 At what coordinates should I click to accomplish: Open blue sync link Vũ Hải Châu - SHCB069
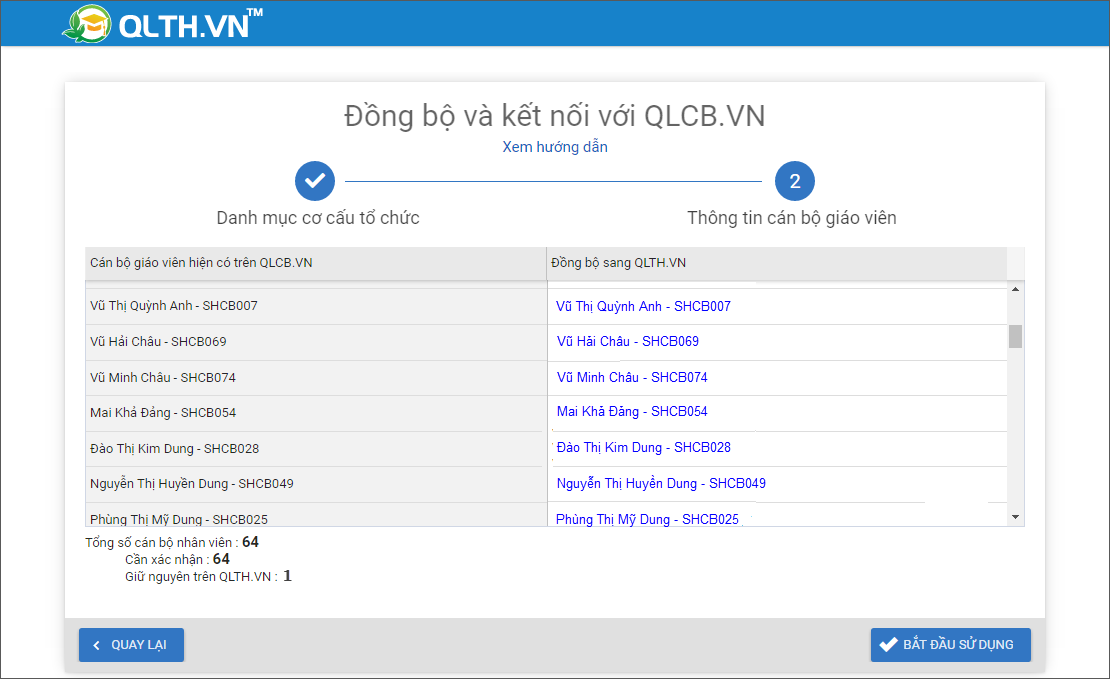click(x=627, y=341)
